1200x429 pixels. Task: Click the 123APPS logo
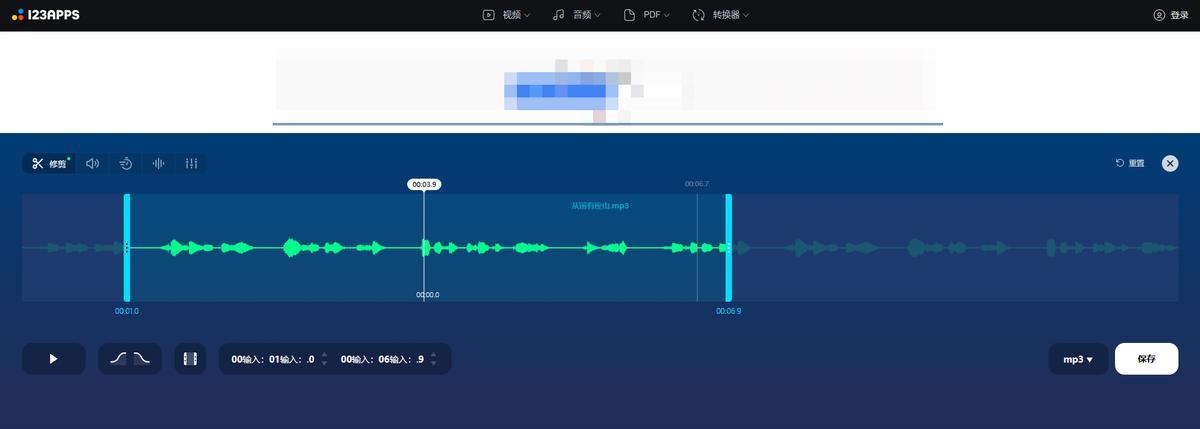pos(46,15)
